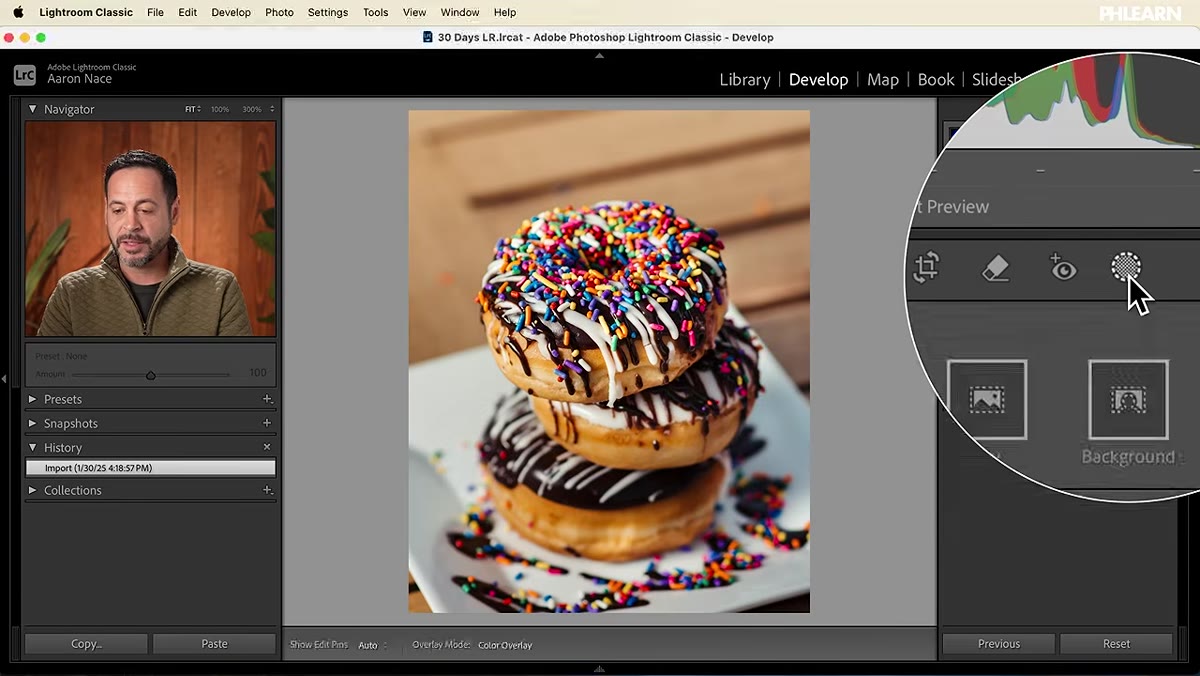Click the Previous button

pos(999,644)
